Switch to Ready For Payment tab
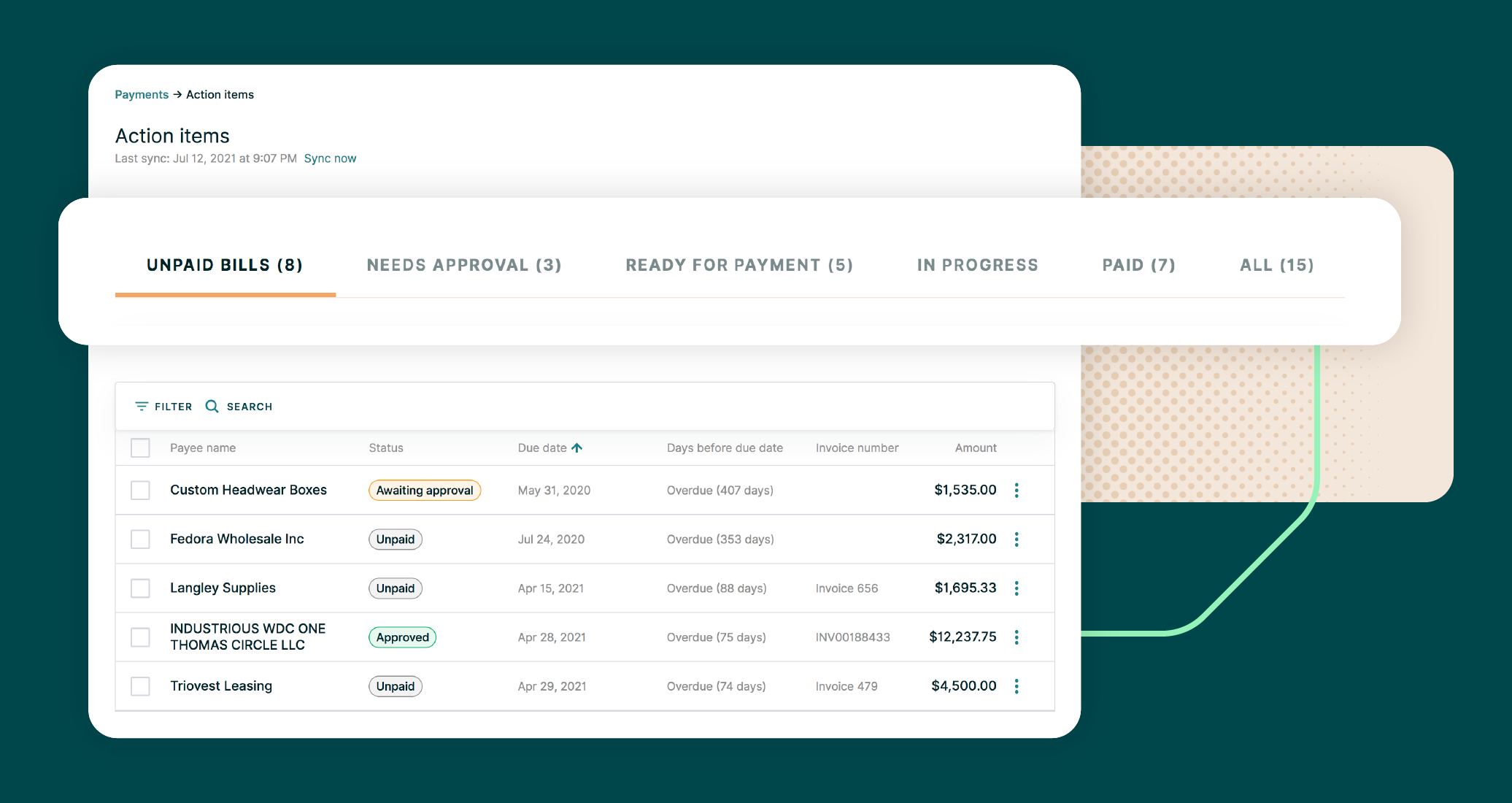This screenshot has width=1512, height=803. tap(739, 265)
